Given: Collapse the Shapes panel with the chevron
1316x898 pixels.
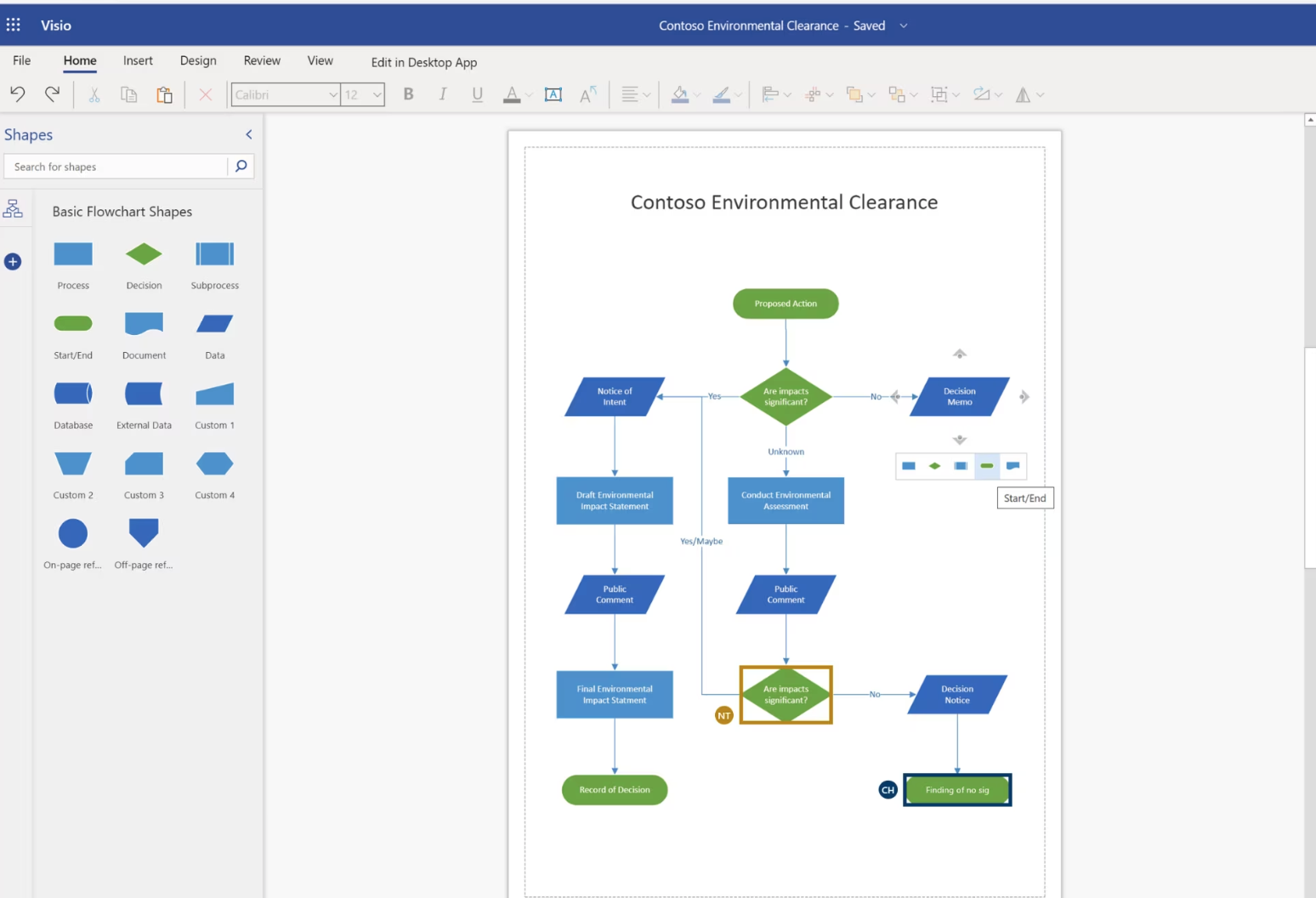Looking at the screenshot, I should (248, 134).
